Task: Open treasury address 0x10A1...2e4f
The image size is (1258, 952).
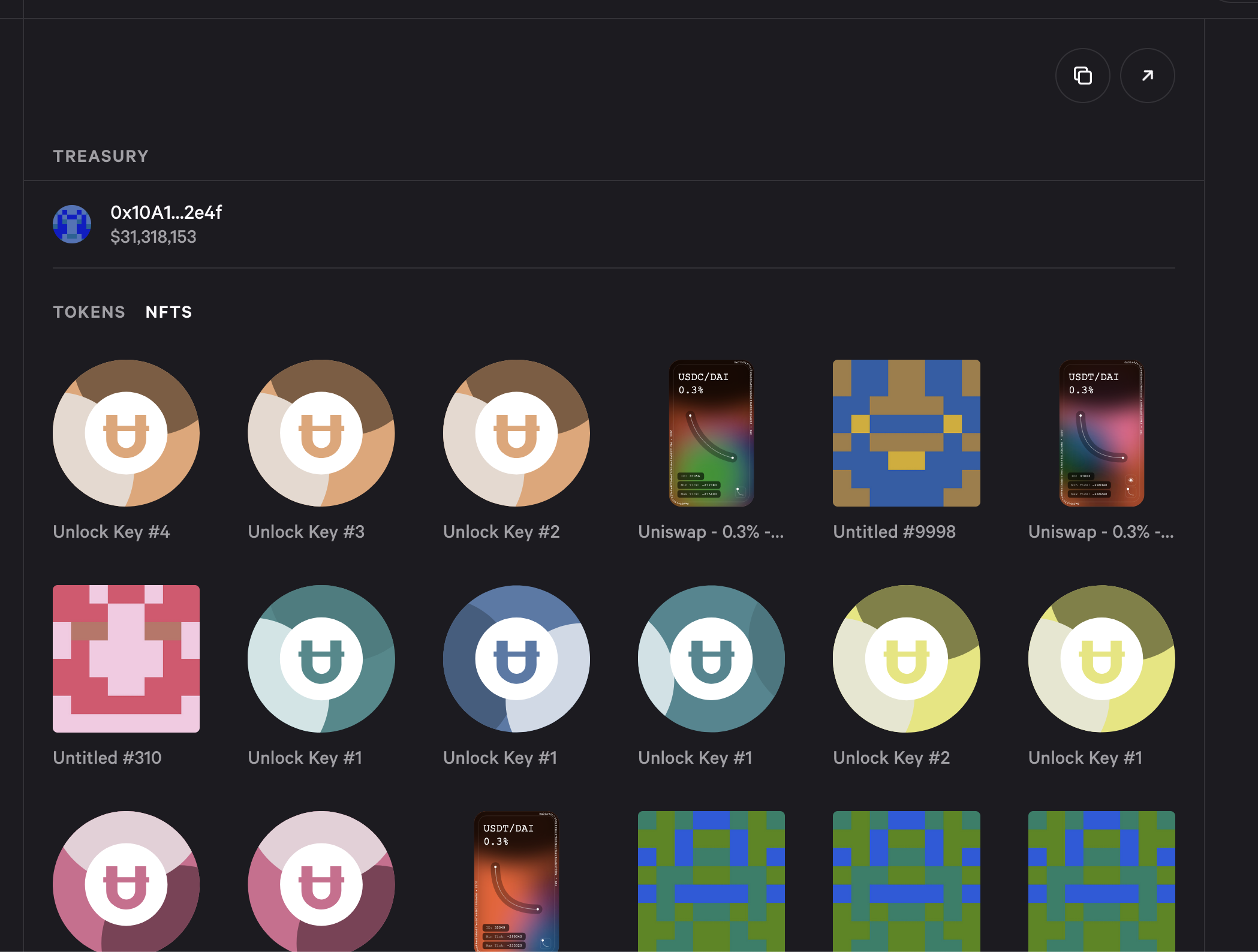Action: [x=166, y=212]
